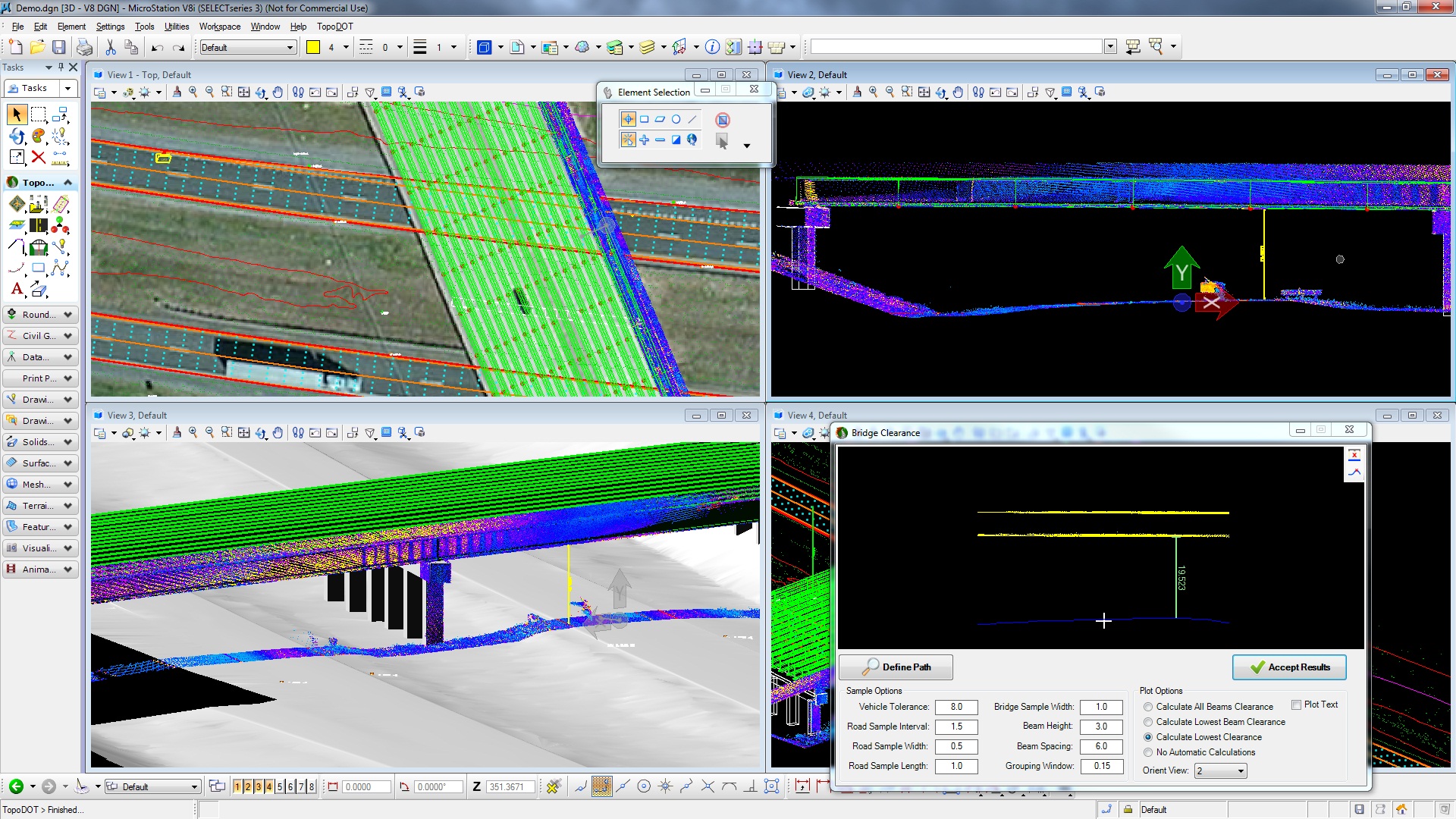
Task: Select the Element Selection arrow tool
Action: [x=17, y=115]
